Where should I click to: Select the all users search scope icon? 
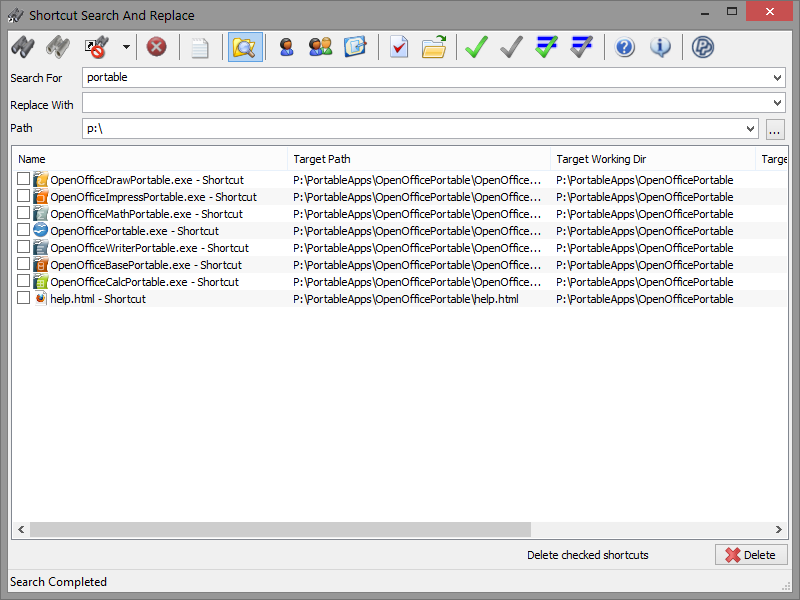tap(320, 47)
